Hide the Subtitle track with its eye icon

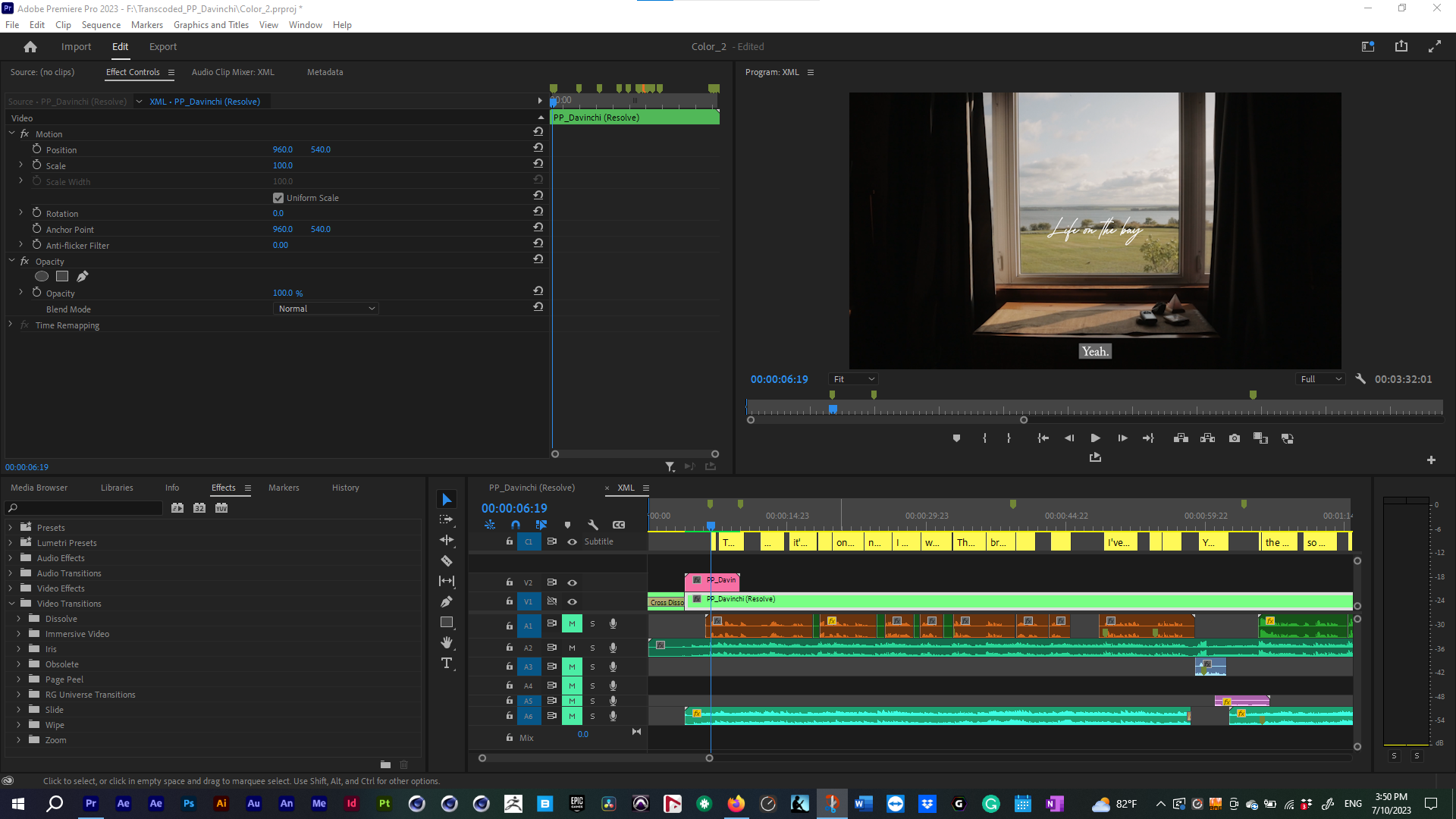point(573,541)
